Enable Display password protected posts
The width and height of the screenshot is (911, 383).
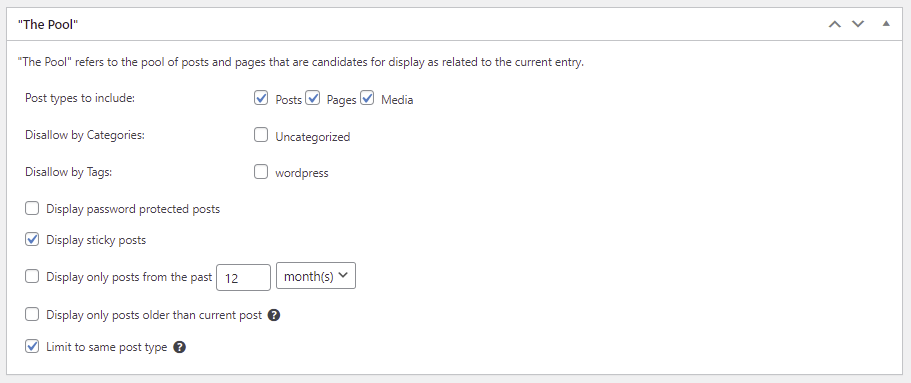32,208
